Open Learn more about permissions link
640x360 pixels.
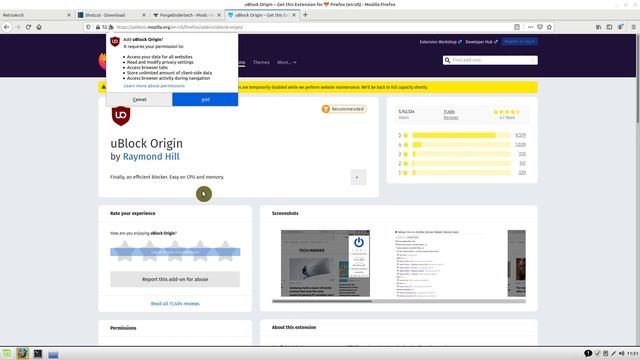tap(154, 86)
